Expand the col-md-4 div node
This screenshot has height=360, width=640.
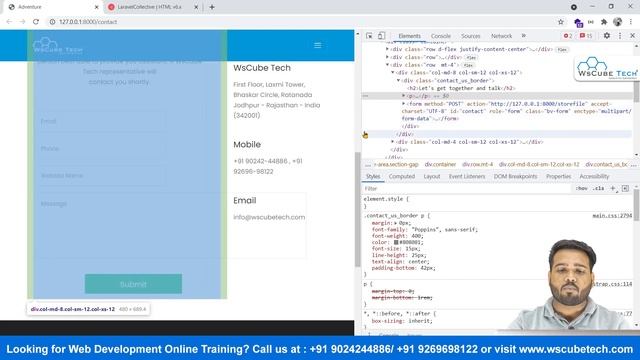(x=393, y=142)
